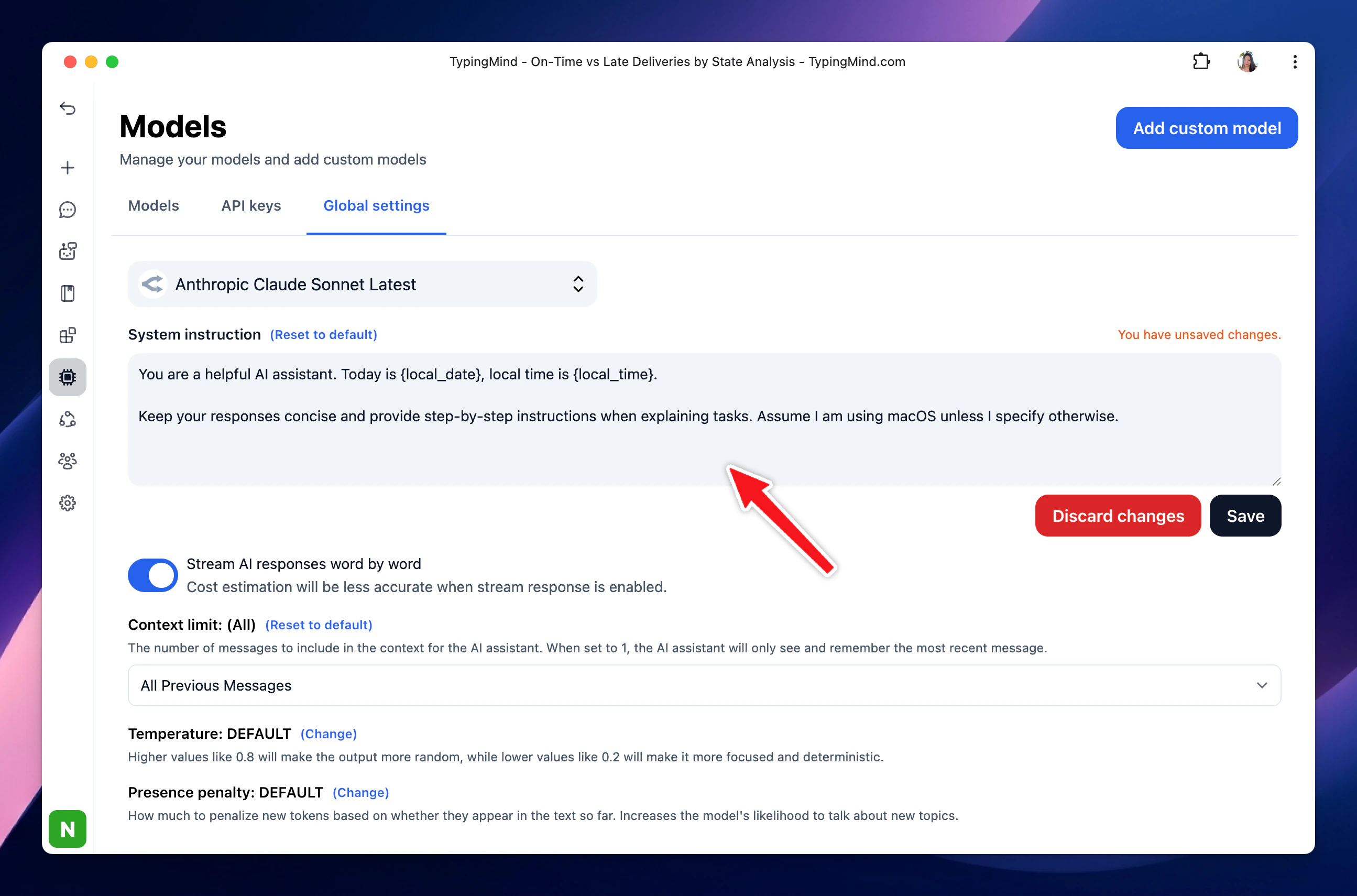The height and width of the screenshot is (896, 1357).
Task: Switch to the API keys tab
Action: pyautogui.click(x=251, y=205)
